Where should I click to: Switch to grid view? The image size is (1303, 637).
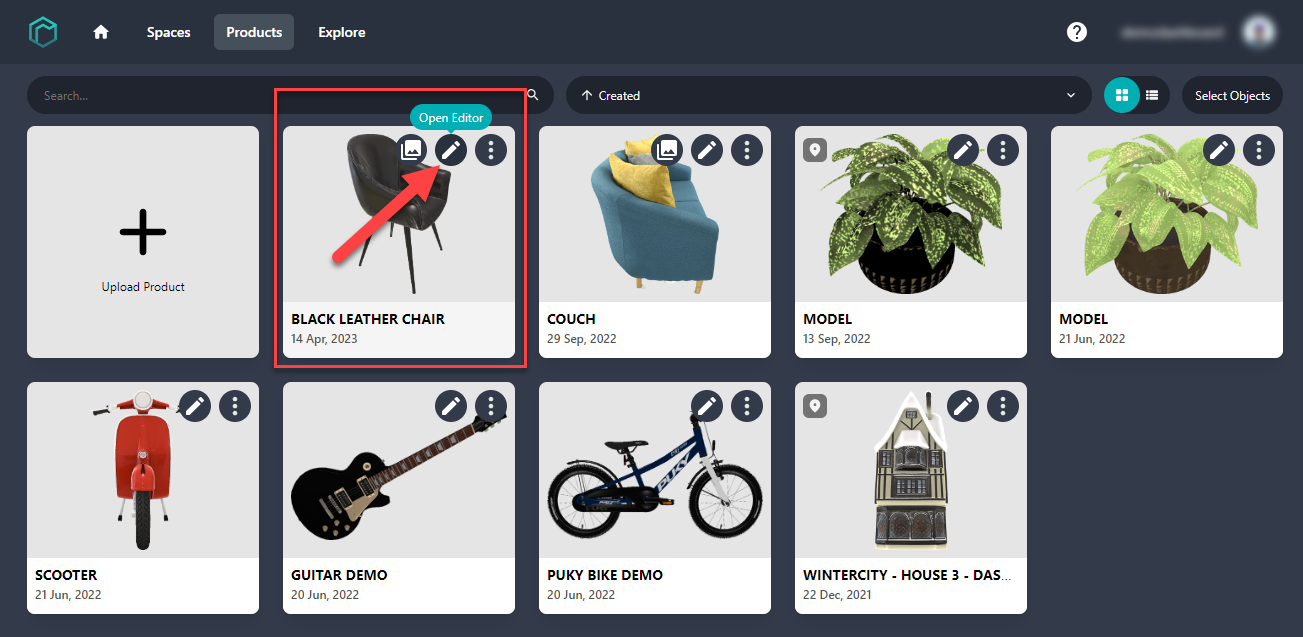1122,95
